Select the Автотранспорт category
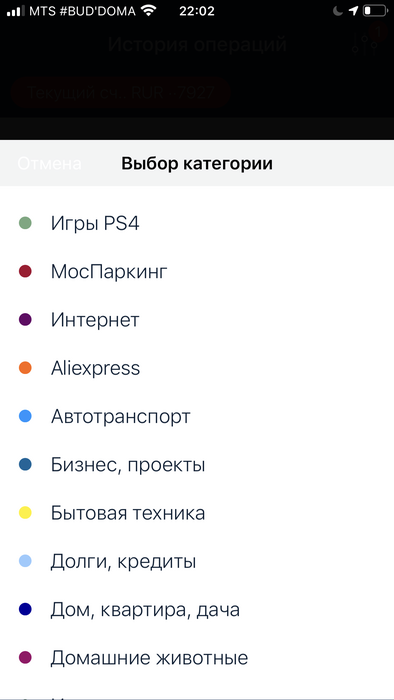This screenshot has height=700, width=394. coord(197,417)
